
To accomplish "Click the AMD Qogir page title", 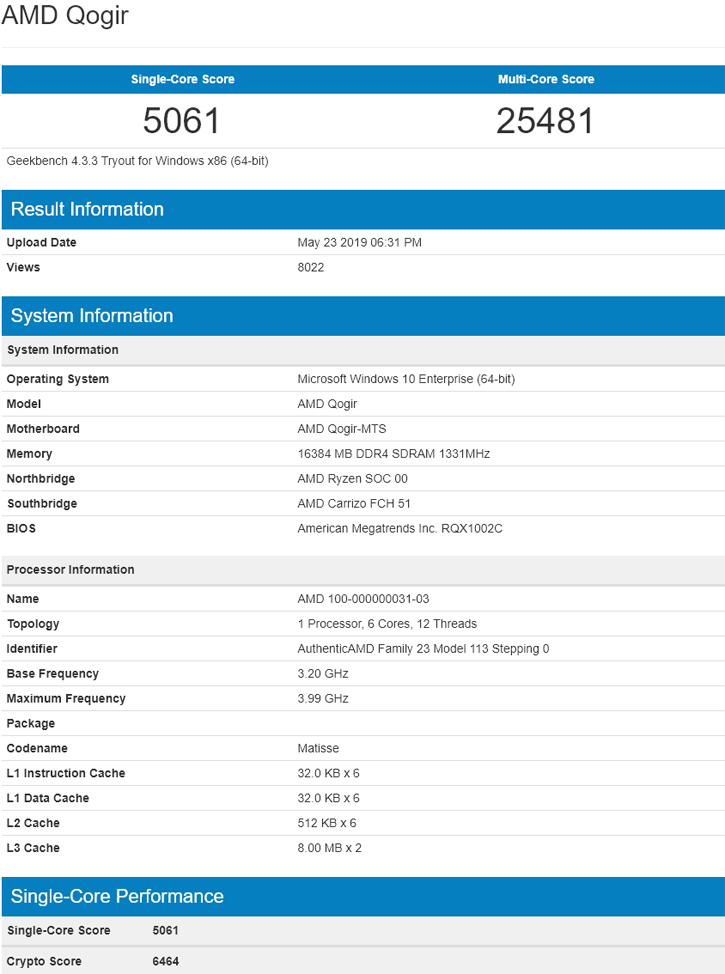I will (65, 15).
